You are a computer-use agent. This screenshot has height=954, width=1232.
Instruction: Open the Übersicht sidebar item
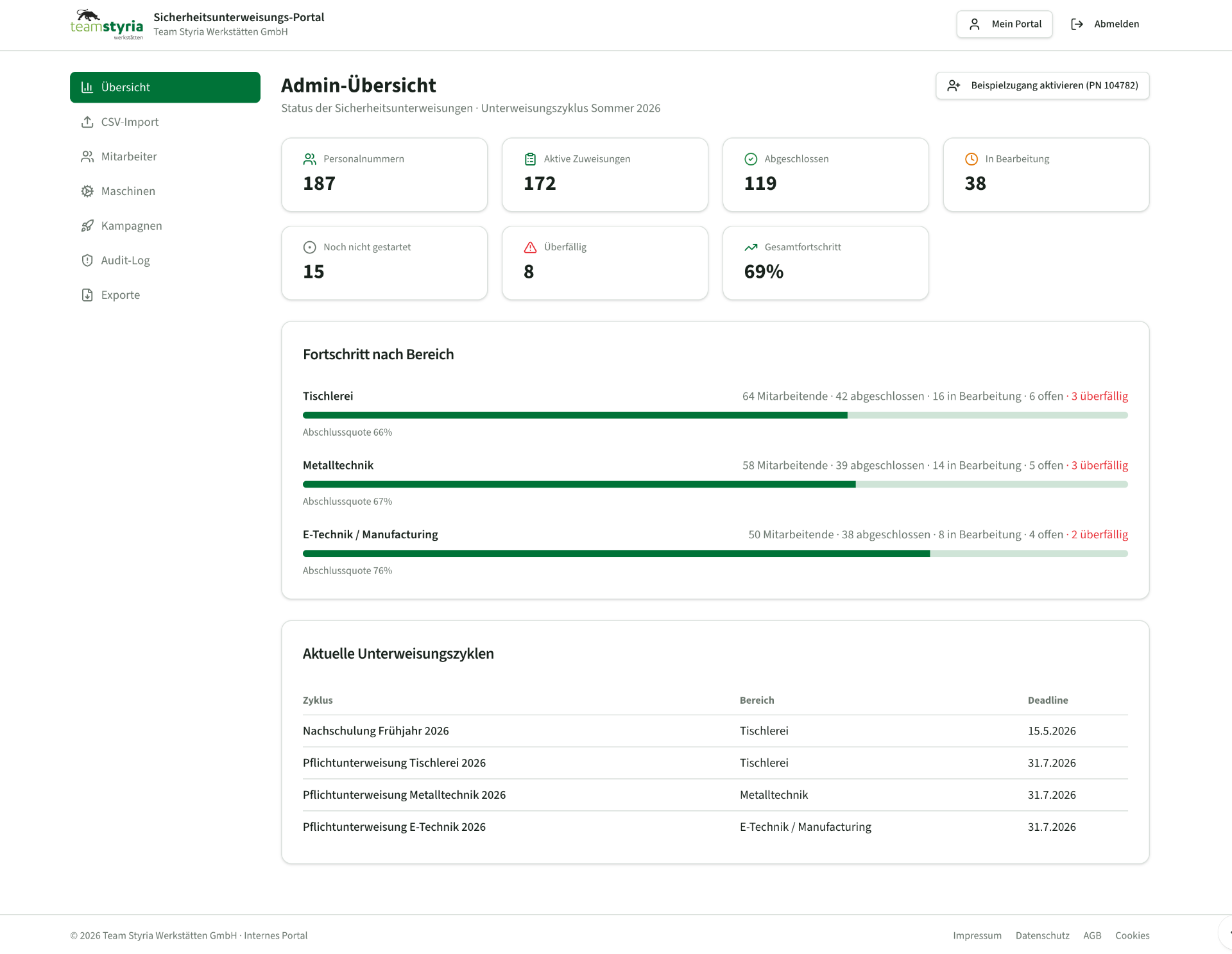[165, 87]
